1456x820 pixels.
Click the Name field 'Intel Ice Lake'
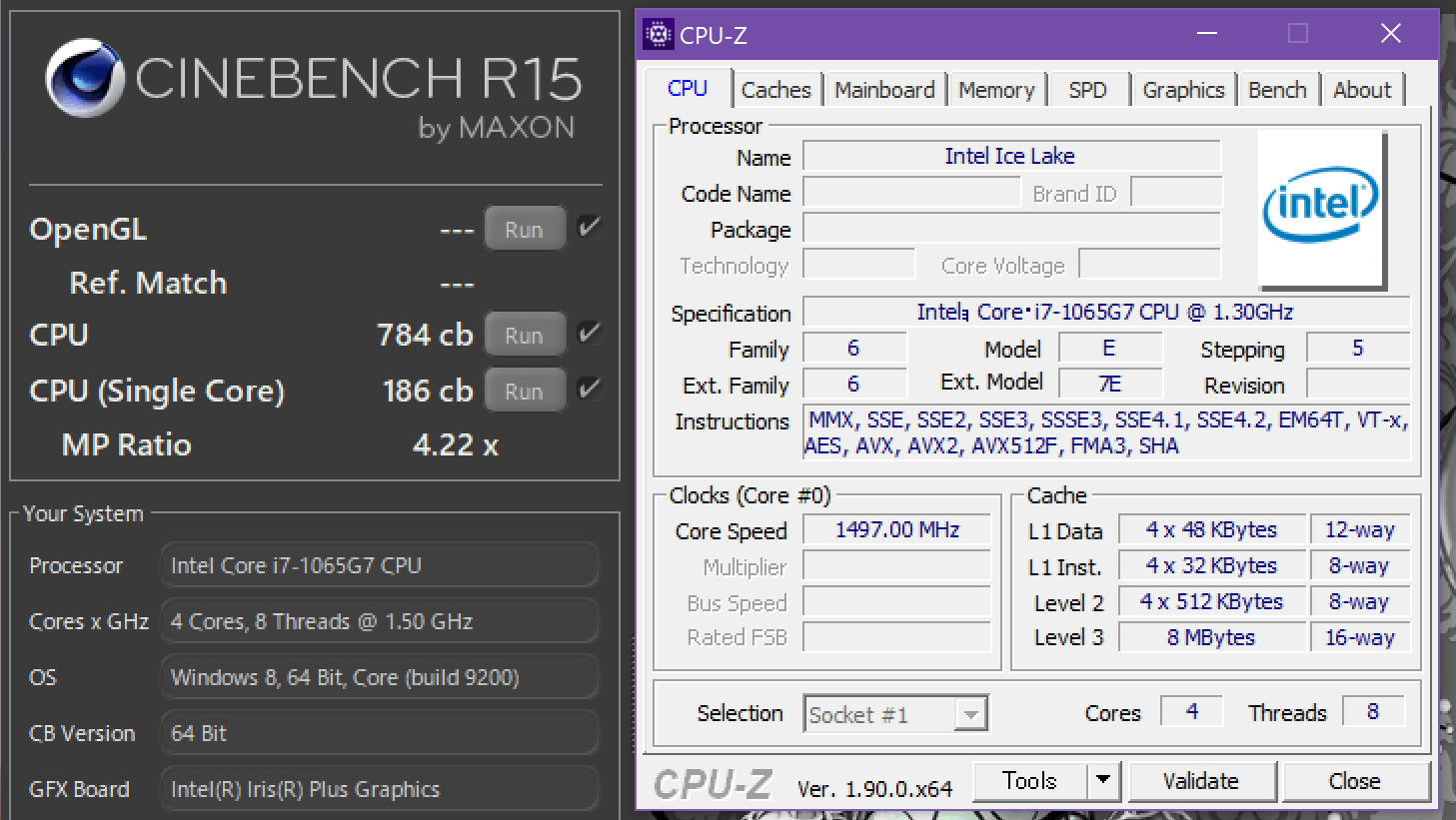1011,156
